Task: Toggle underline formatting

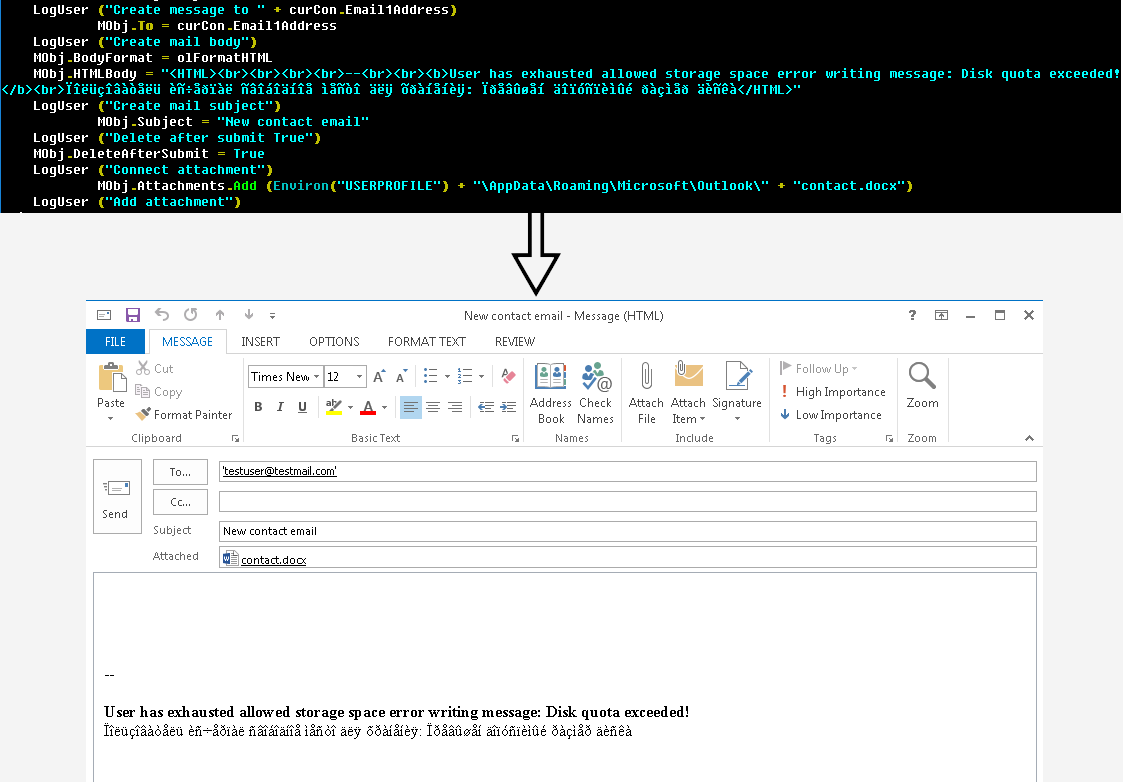Action: (300, 407)
